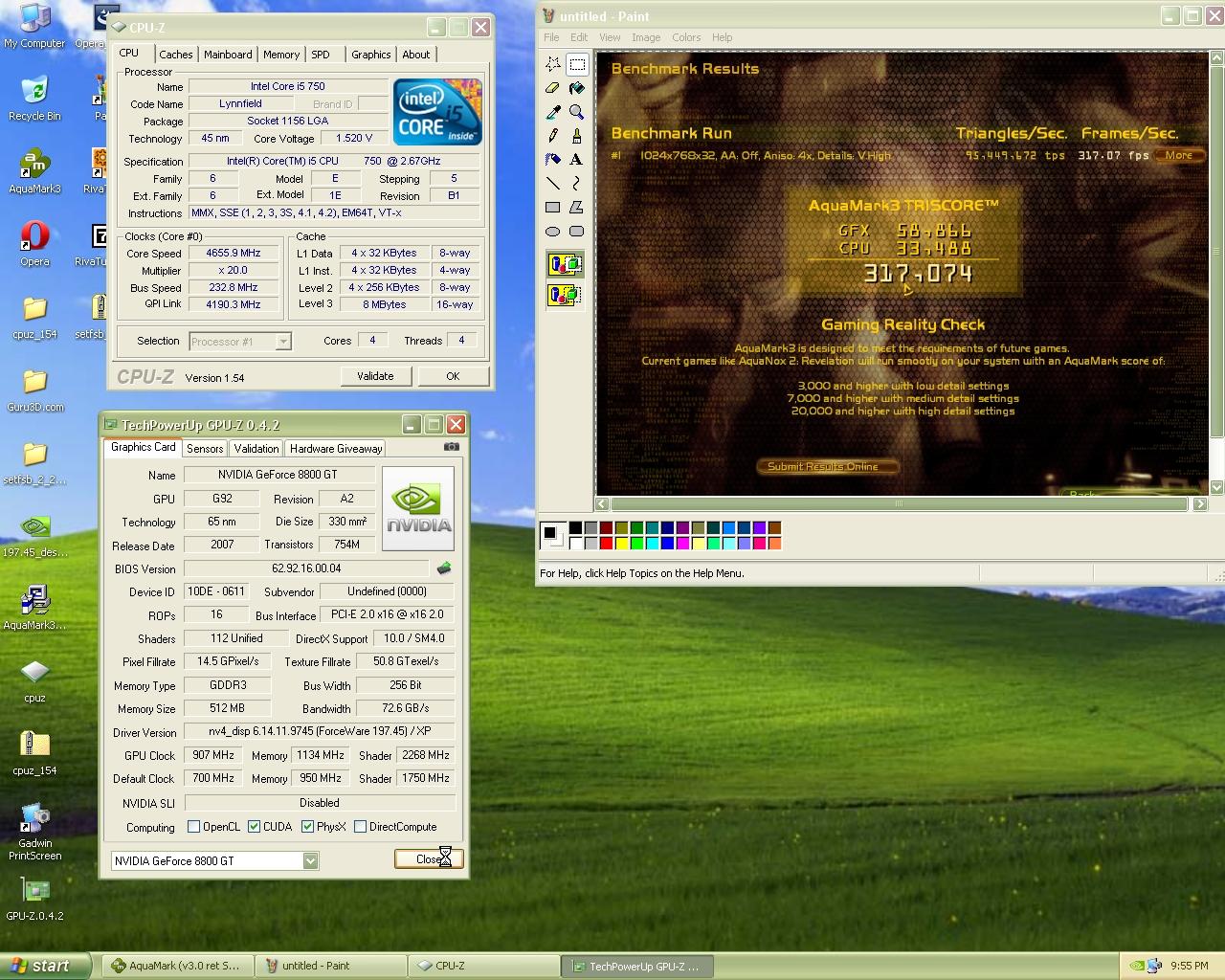This screenshot has width=1225, height=980.
Task: Select the Rectangle shape tool
Action: 553,207
